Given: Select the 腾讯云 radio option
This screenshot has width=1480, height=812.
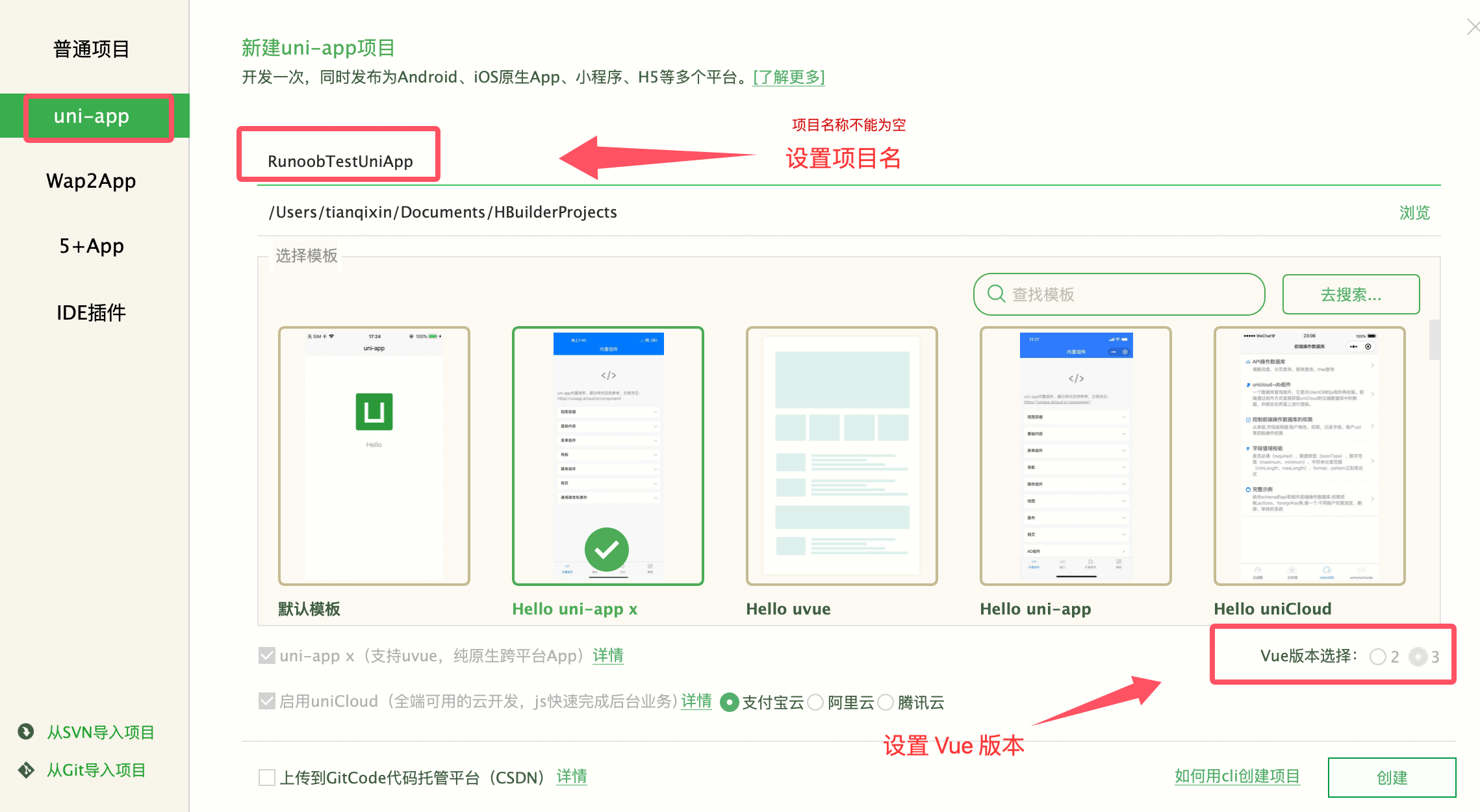Looking at the screenshot, I should (x=886, y=702).
